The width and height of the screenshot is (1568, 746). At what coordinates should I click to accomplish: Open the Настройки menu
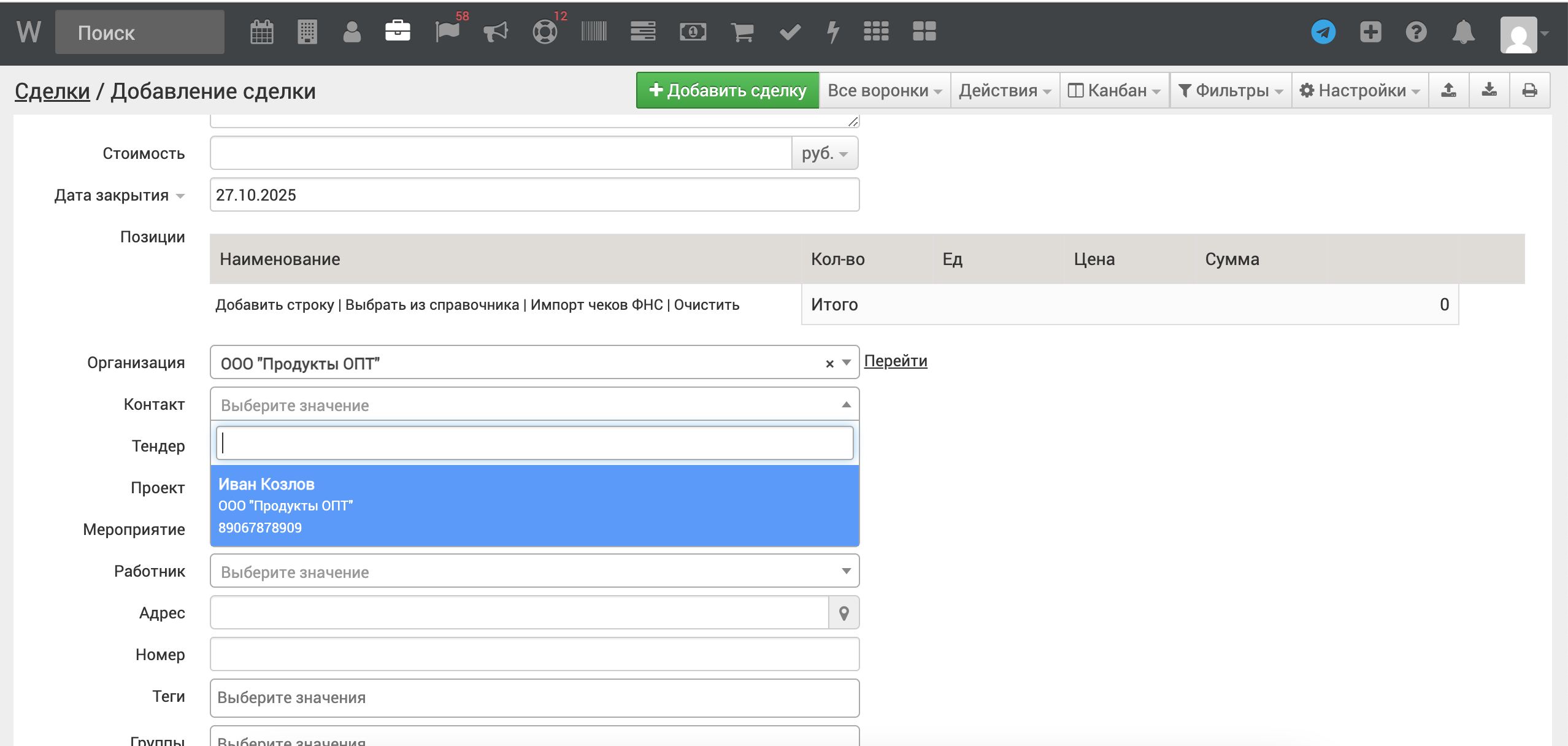[x=1359, y=90]
